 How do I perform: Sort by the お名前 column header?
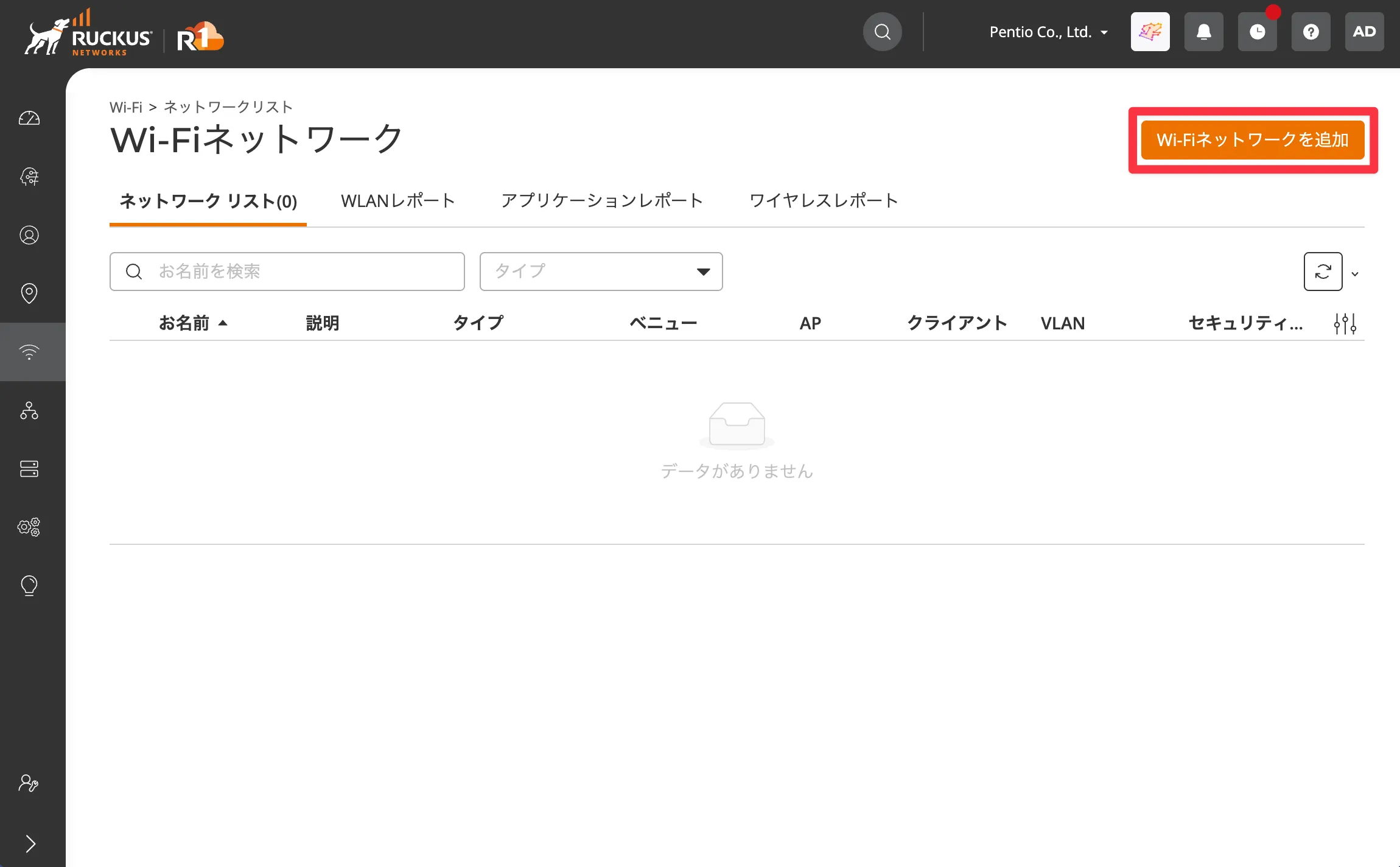(x=192, y=323)
